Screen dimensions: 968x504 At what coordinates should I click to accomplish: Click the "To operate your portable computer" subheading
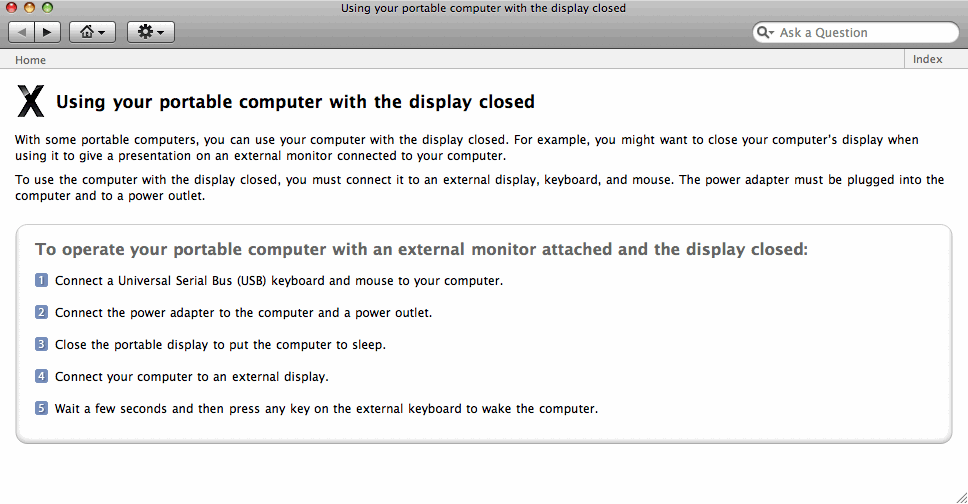pos(421,249)
